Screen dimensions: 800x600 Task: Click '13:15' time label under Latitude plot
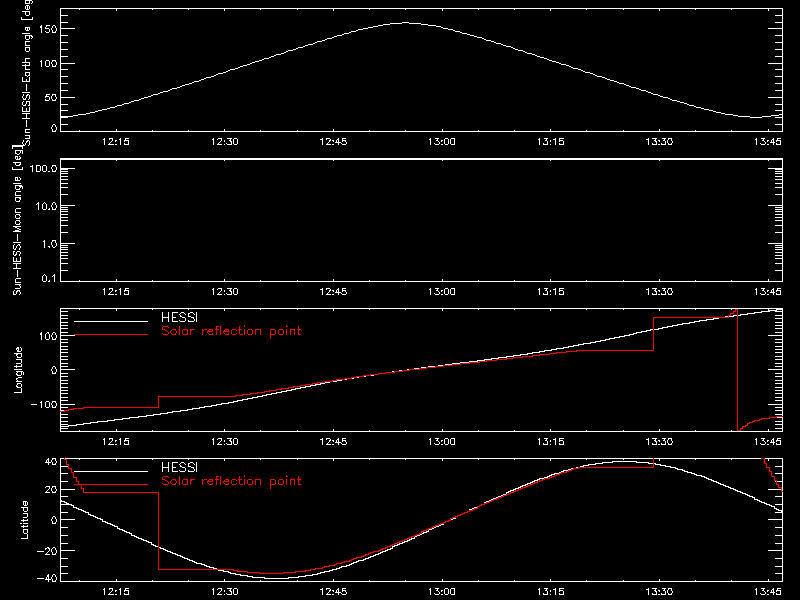(551, 592)
